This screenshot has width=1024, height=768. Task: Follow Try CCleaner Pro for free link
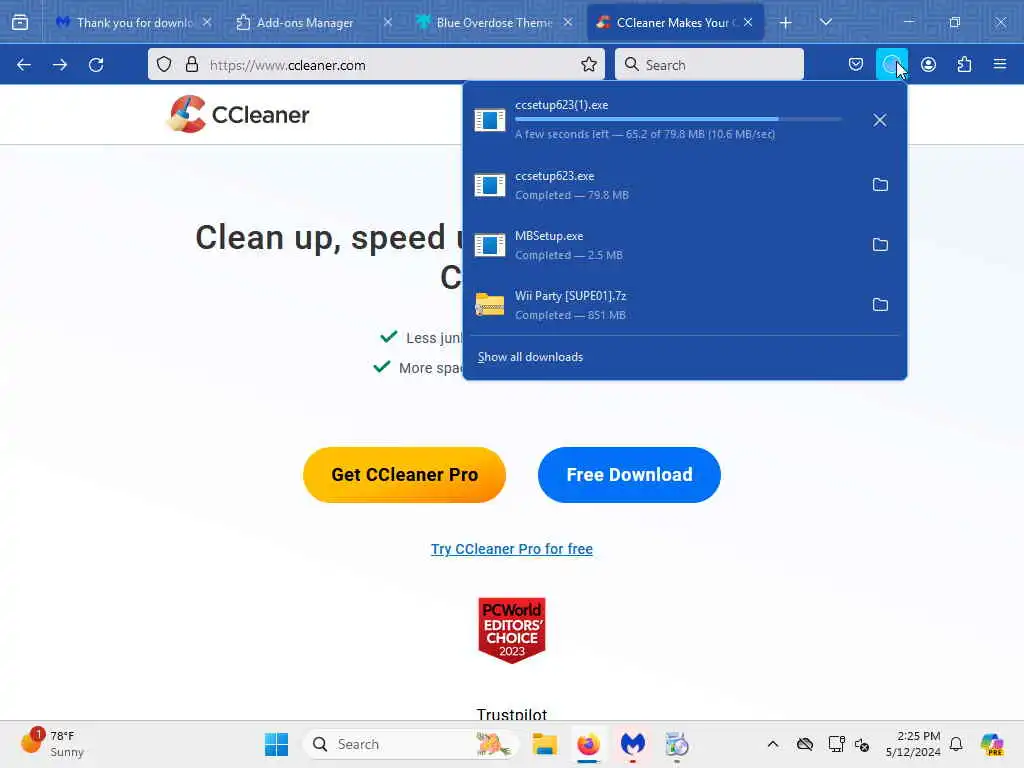pyautogui.click(x=511, y=549)
